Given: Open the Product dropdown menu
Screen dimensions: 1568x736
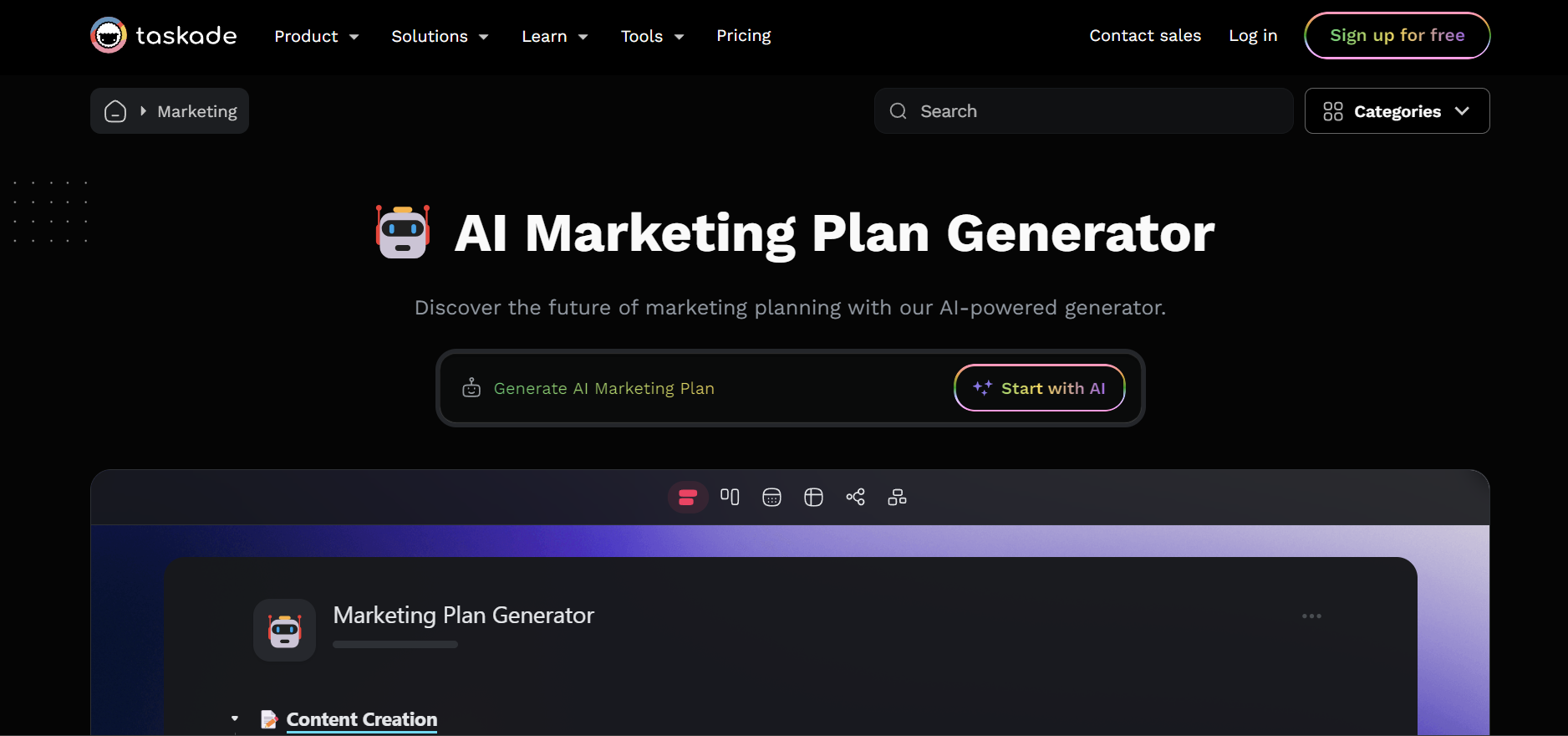Looking at the screenshot, I should (x=317, y=36).
